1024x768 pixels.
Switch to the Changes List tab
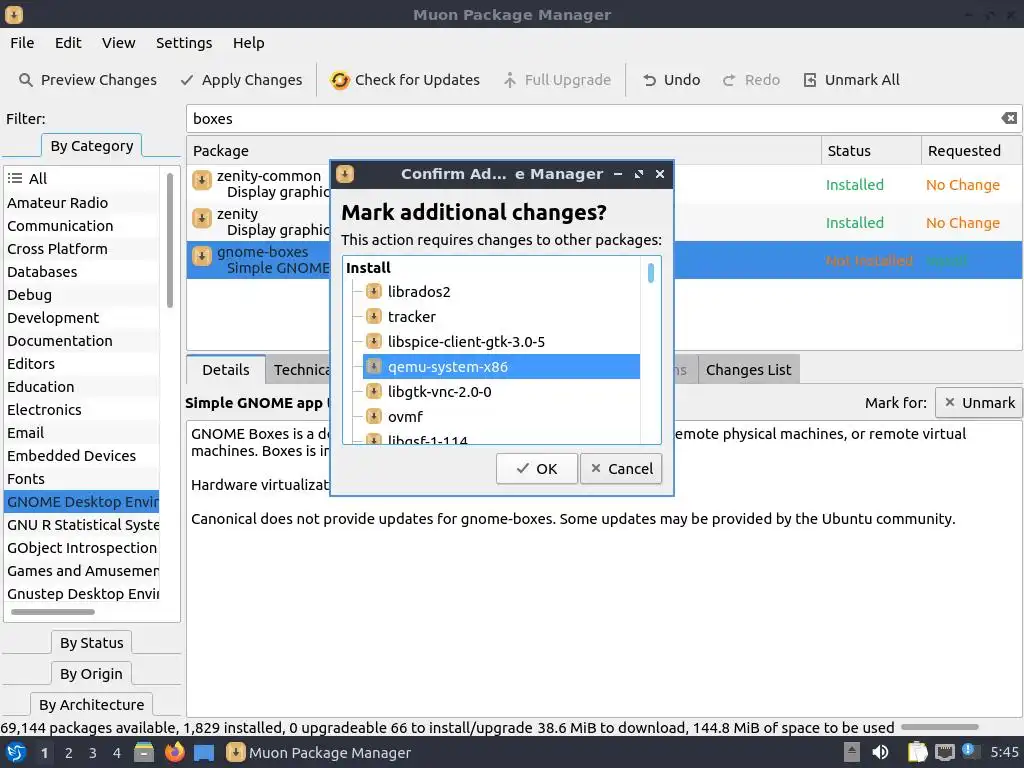click(748, 370)
